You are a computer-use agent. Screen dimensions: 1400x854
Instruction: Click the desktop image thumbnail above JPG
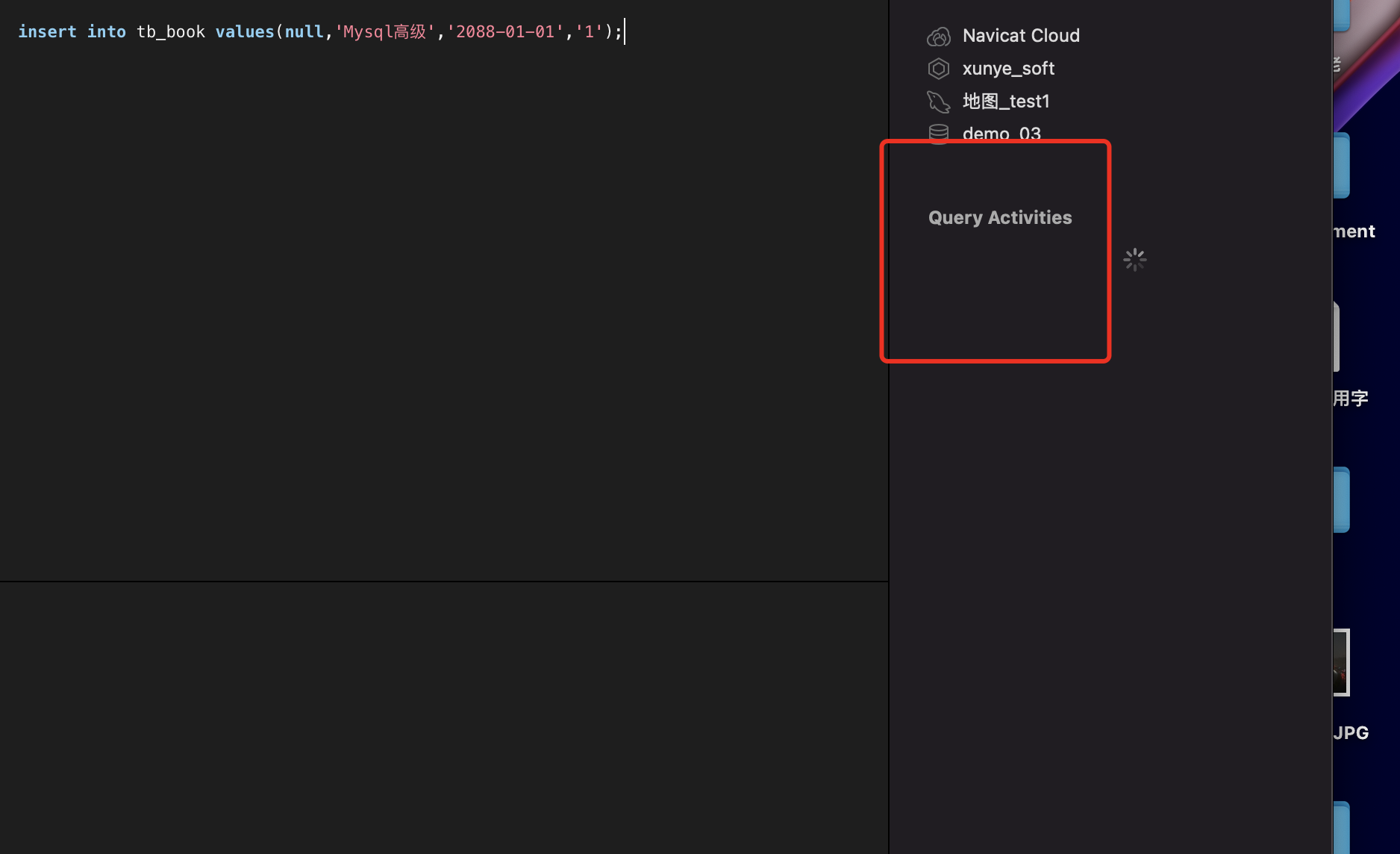pos(1341,662)
